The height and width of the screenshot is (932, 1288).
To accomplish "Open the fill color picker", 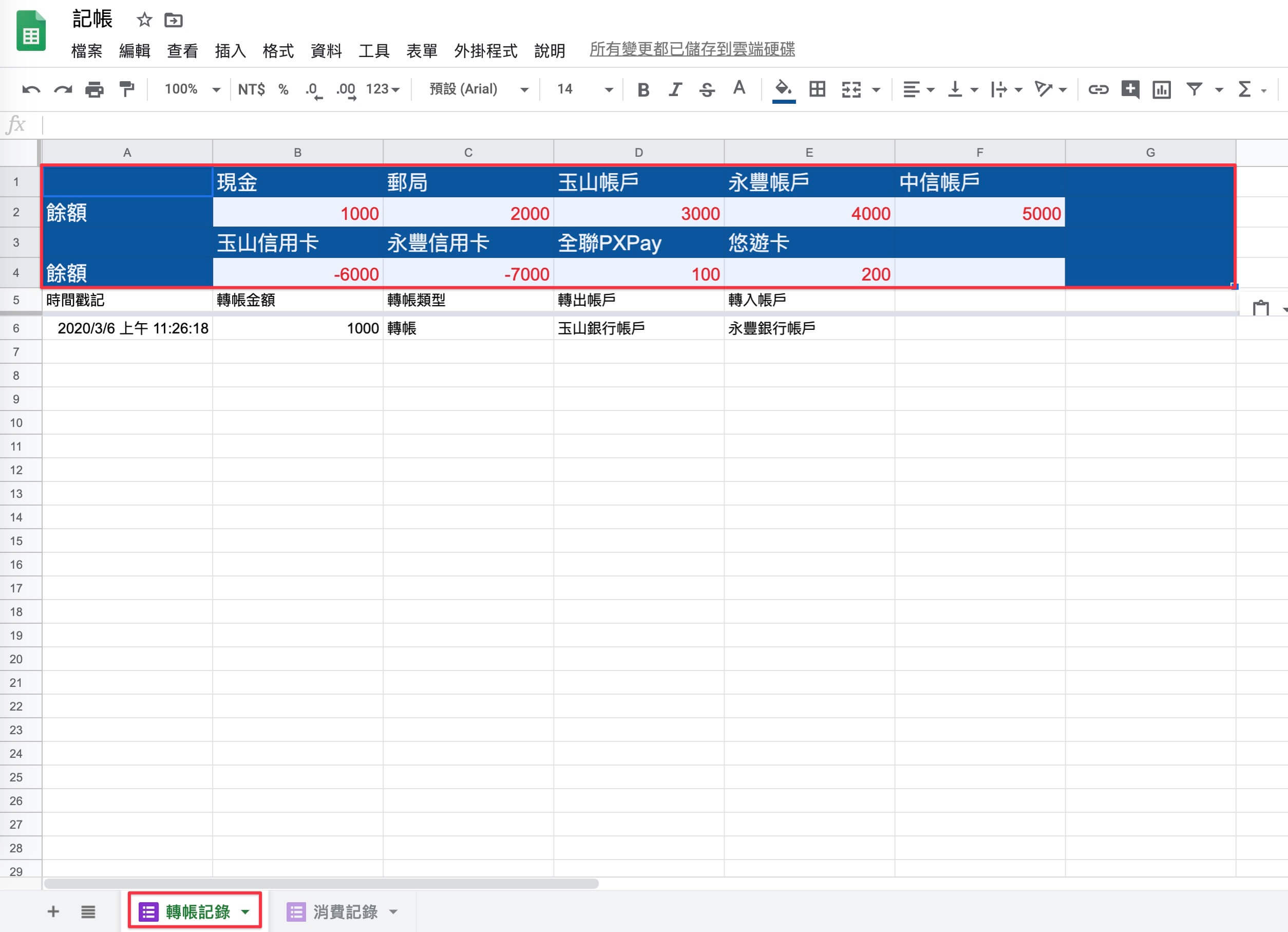I will (784, 90).
